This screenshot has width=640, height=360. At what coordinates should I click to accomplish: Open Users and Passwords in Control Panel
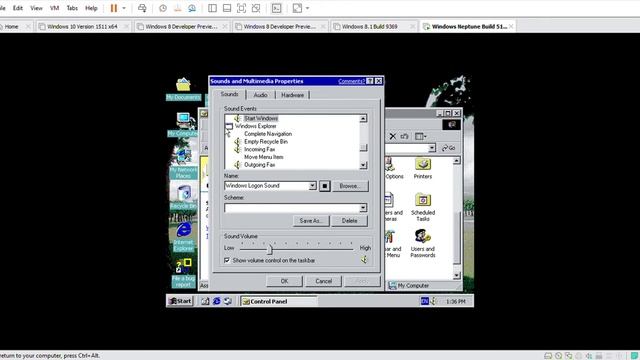(422, 244)
